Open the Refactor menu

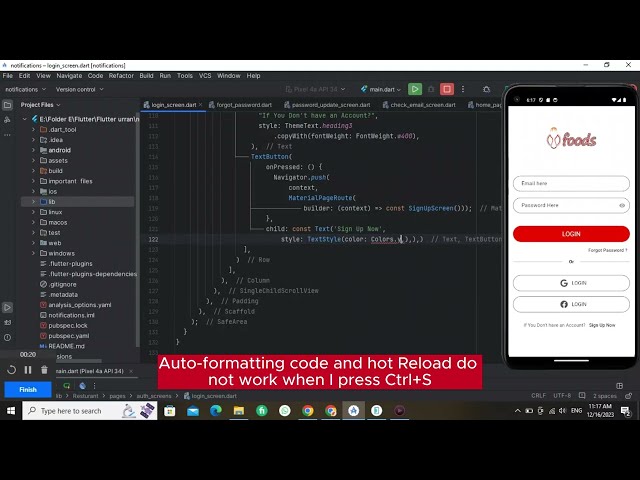(121, 76)
